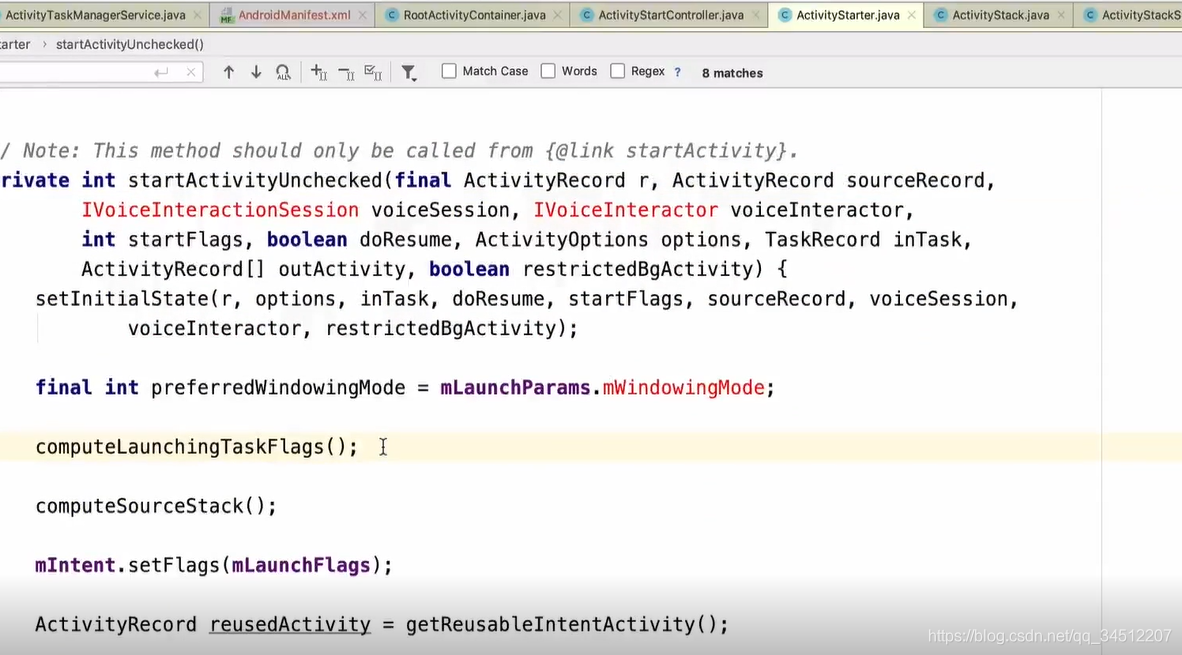Viewport: 1182px width, 655px height.
Task: Click mWindowingMode field reference
Action: click(684, 388)
